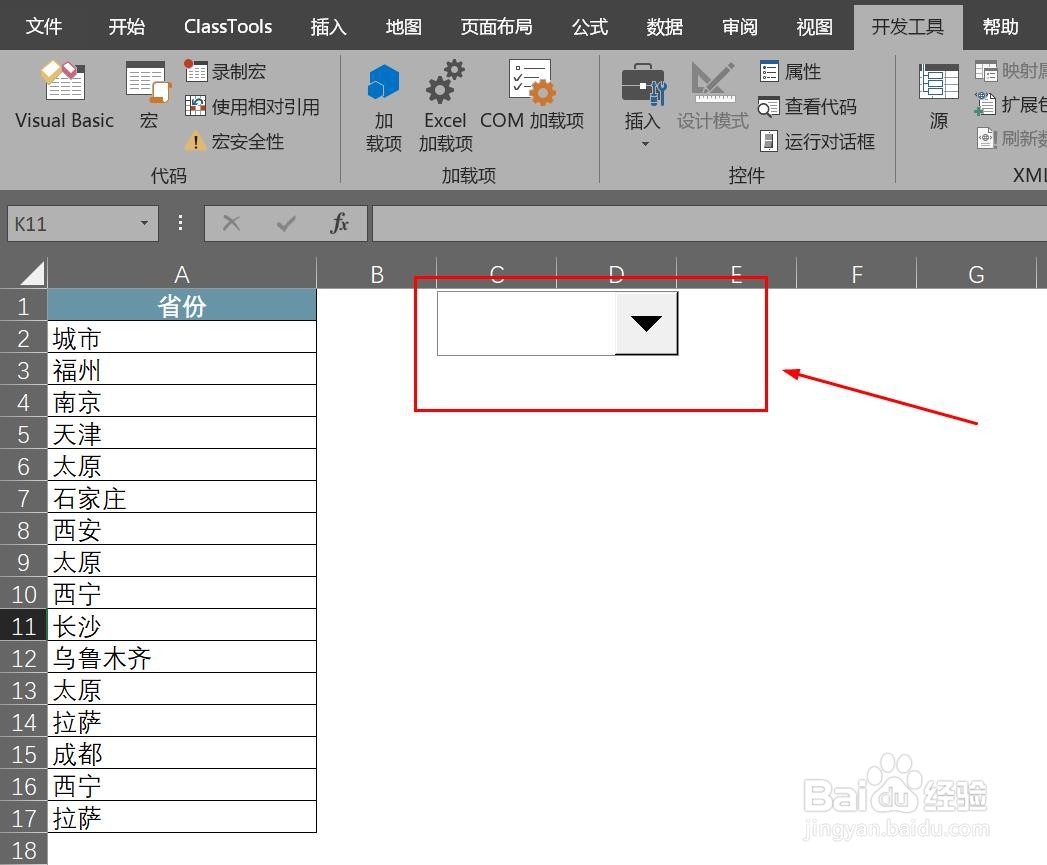Click 拉萨 in row 17
This screenshot has width=1047, height=865.
(x=182, y=818)
